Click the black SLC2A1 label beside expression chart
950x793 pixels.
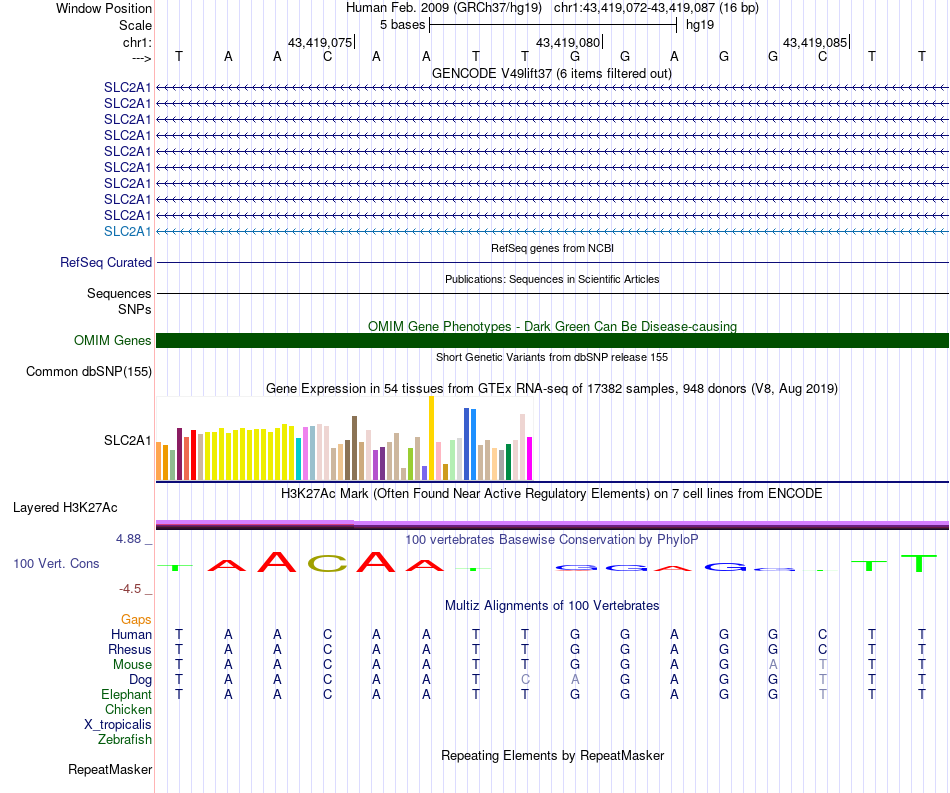[x=127, y=440]
